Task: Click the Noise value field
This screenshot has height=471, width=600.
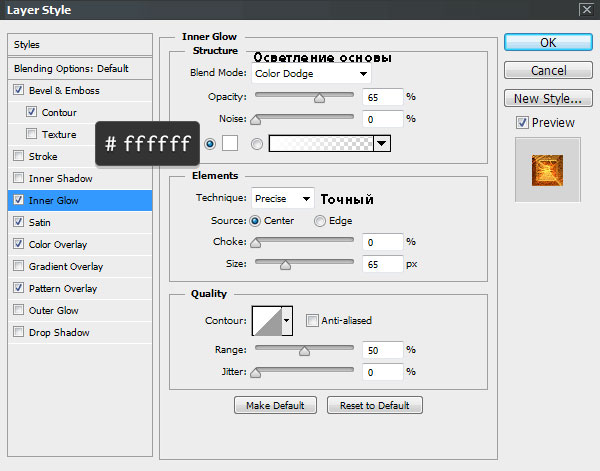Action: pos(382,119)
